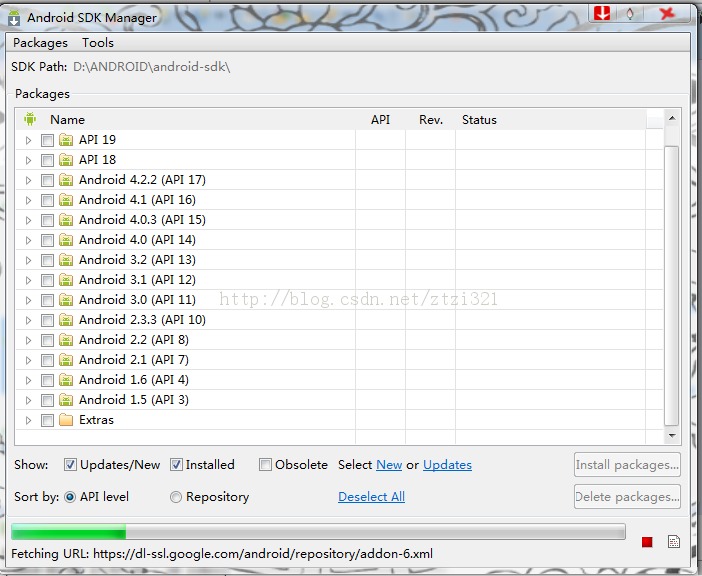Click the vertical scrollbar thumb

[672, 285]
